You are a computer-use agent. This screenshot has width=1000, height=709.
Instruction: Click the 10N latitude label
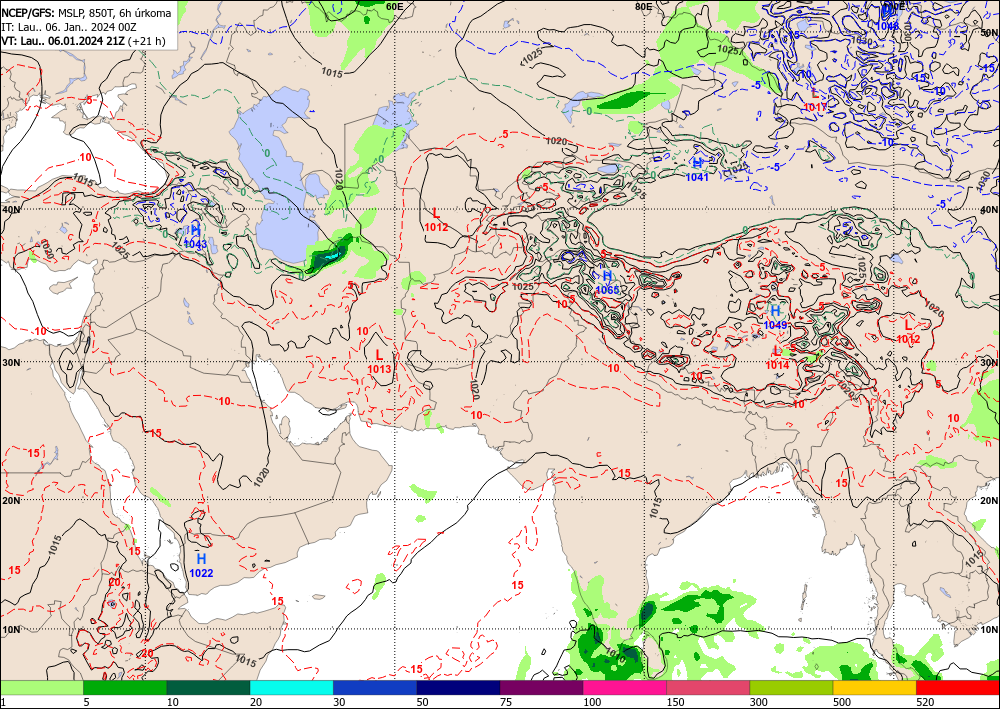pyautogui.click(x=10, y=630)
